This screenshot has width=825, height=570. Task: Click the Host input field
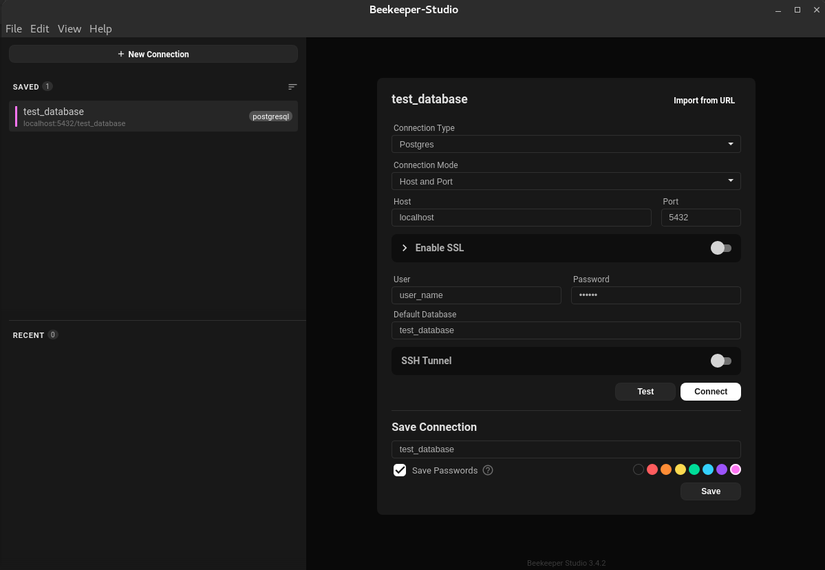pyautogui.click(x=521, y=217)
